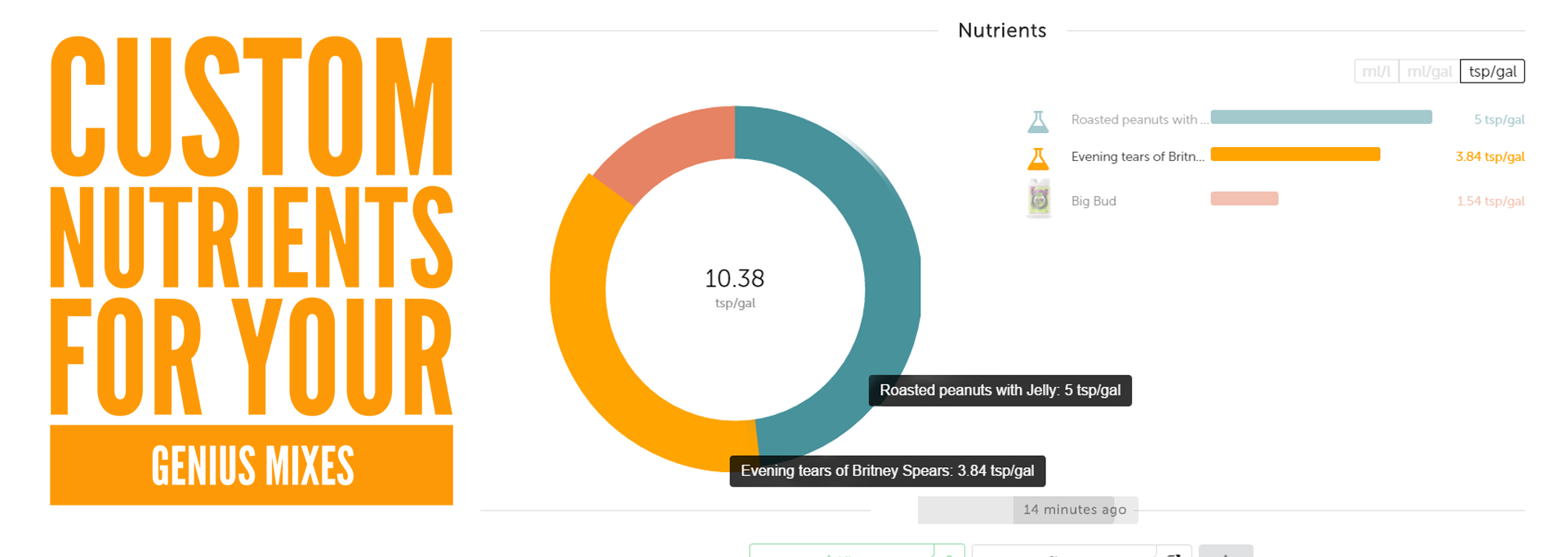
Task: Click the Evening tears of Britn... label
Action: [1137, 157]
